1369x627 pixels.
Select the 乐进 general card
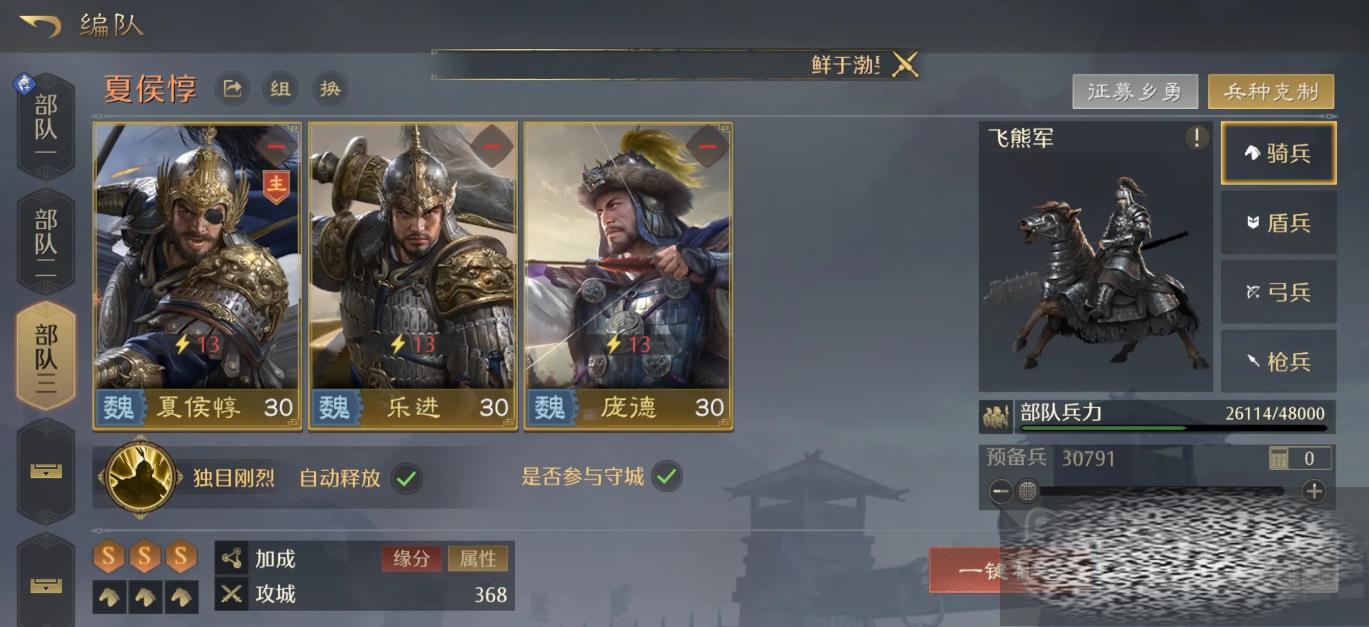click(x=413, y=276)
